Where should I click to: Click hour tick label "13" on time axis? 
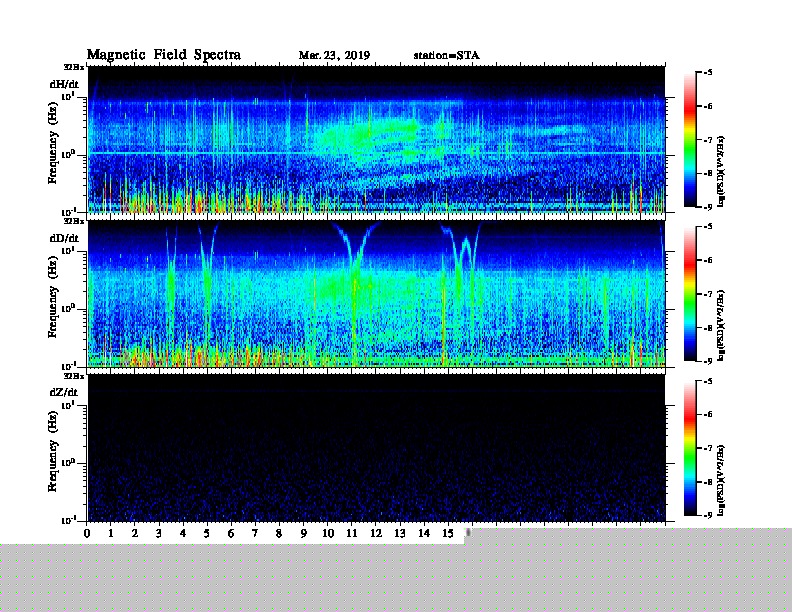(x=400, y=533)
